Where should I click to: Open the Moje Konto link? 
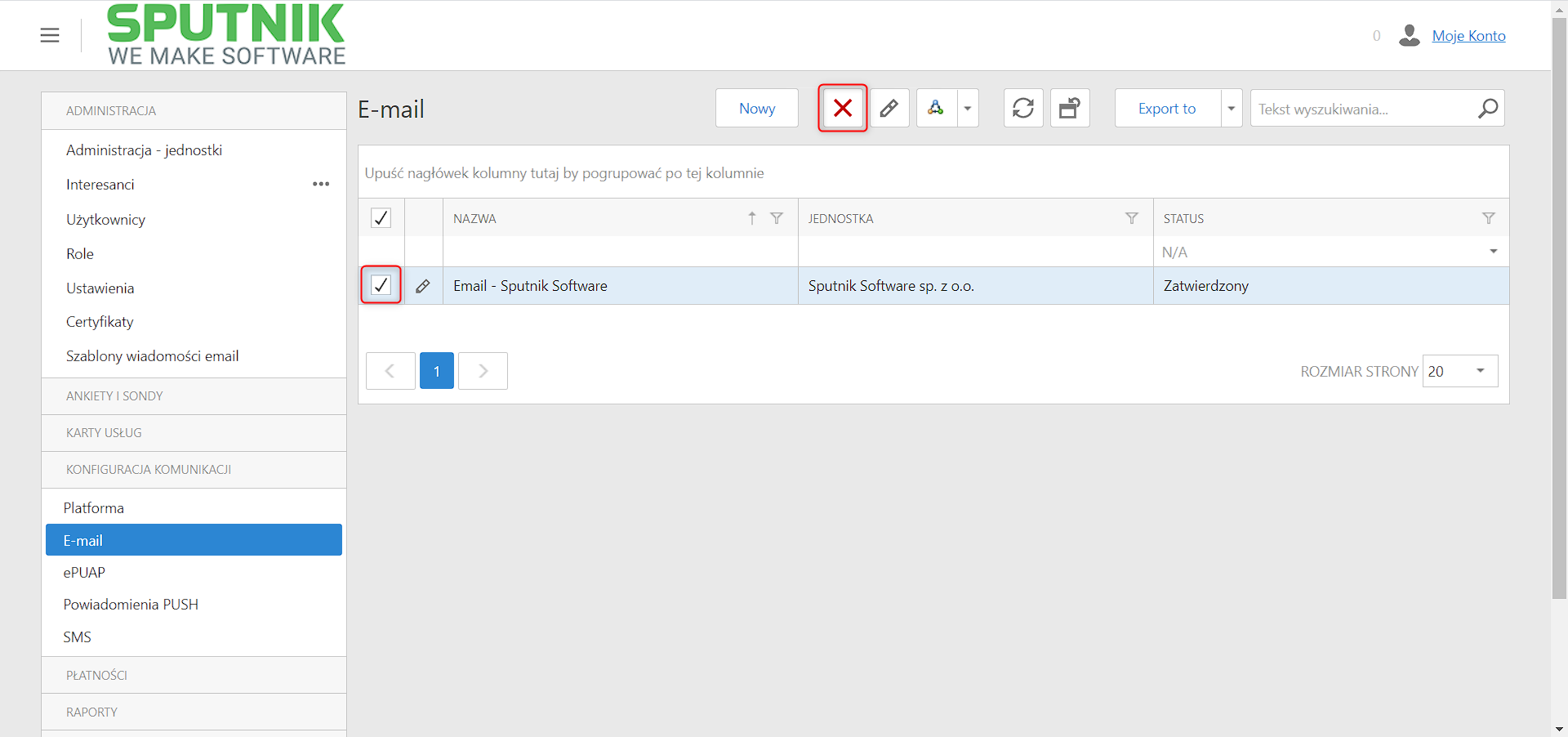point(1468,35)
